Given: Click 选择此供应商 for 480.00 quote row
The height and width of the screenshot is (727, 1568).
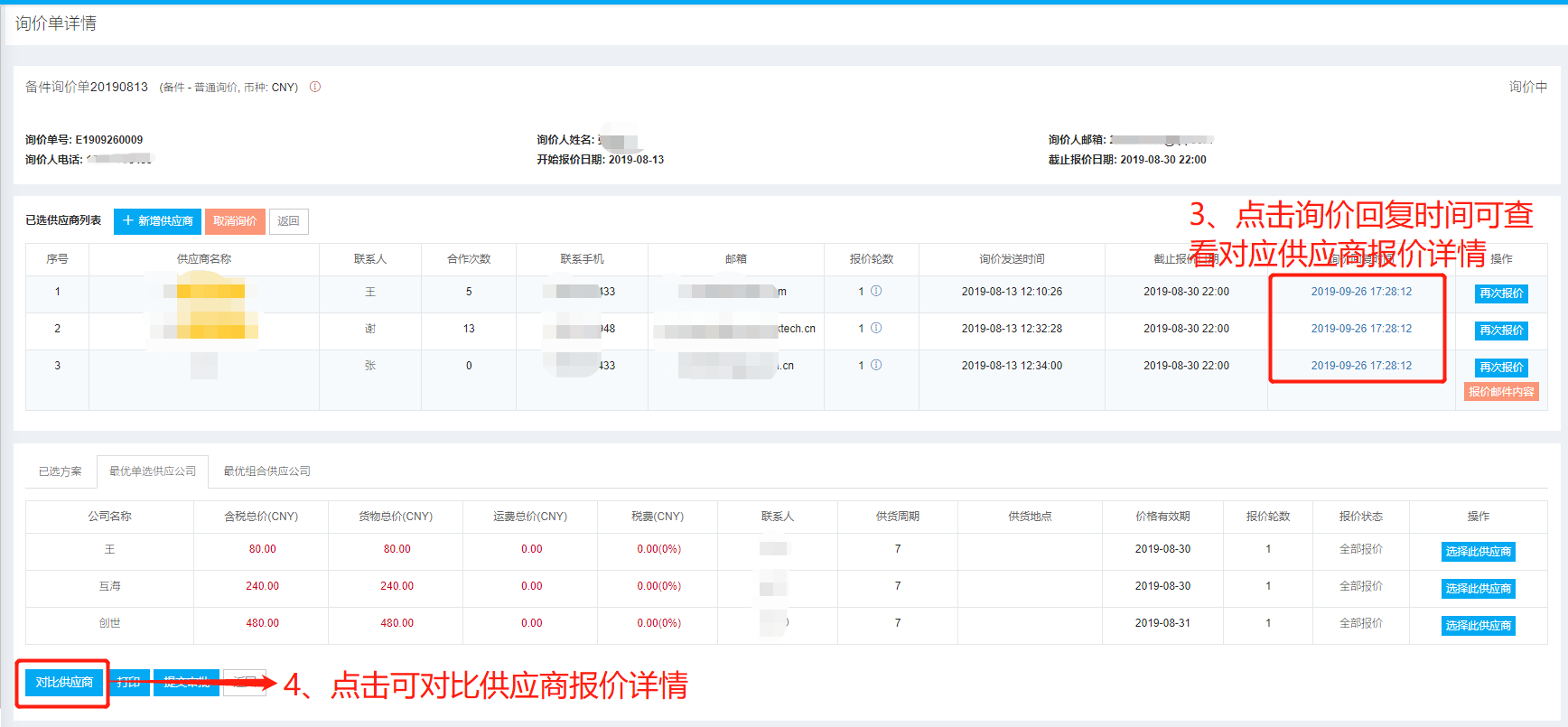Looking at the screenshot, I should 1478,626.
